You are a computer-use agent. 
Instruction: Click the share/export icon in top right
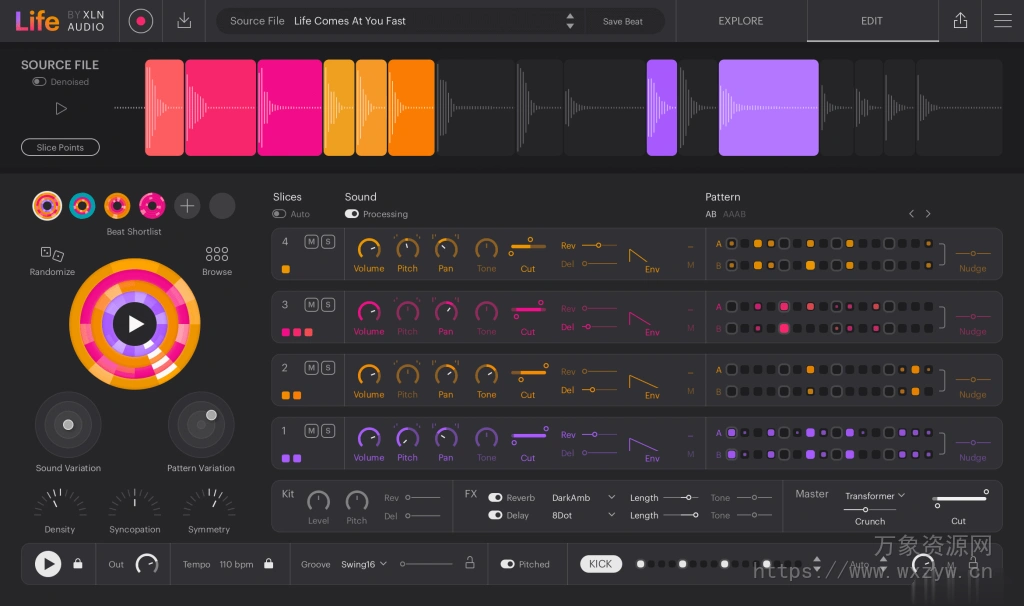pyautogui.click(x=961, y=20)
